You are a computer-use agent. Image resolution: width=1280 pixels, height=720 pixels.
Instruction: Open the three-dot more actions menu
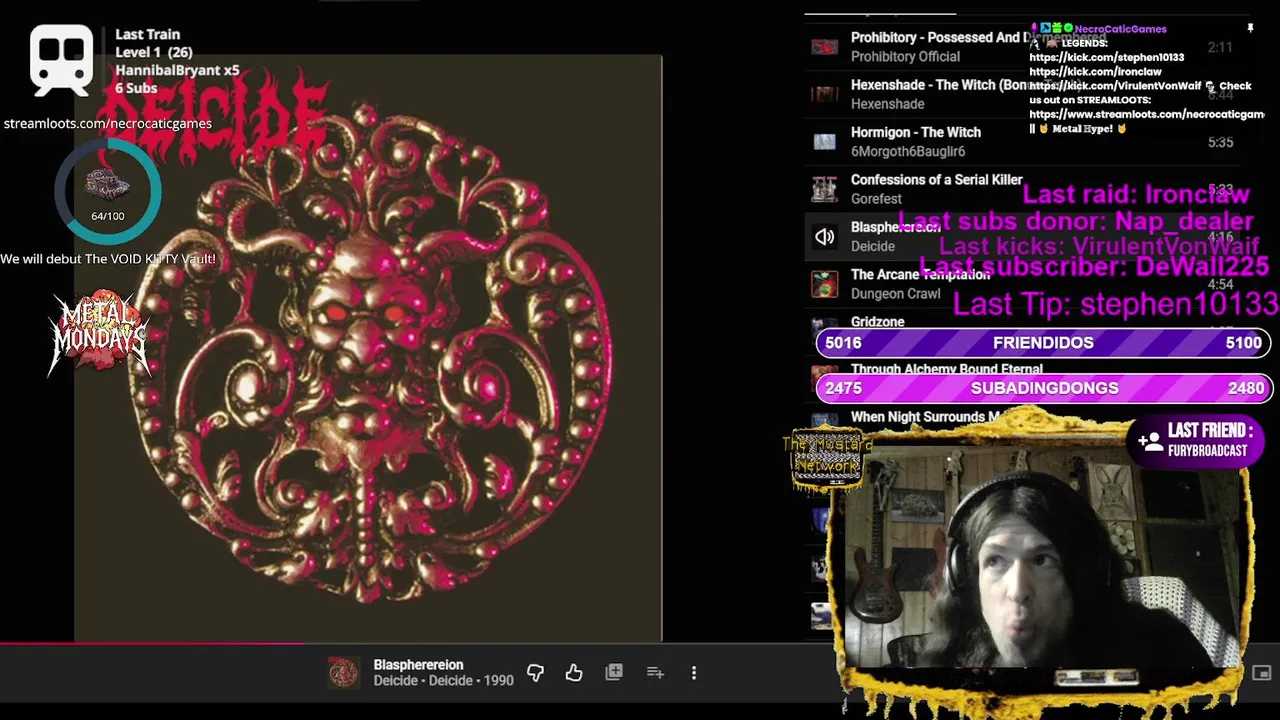point(694,673)
